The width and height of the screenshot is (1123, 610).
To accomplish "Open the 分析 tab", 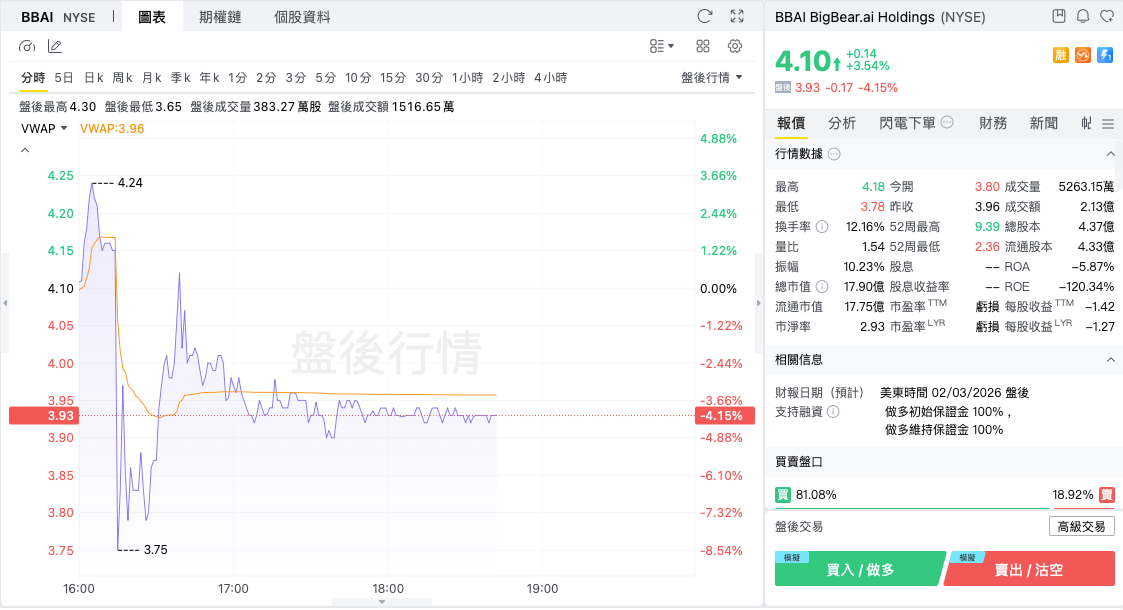I will [x=842, y=123].
